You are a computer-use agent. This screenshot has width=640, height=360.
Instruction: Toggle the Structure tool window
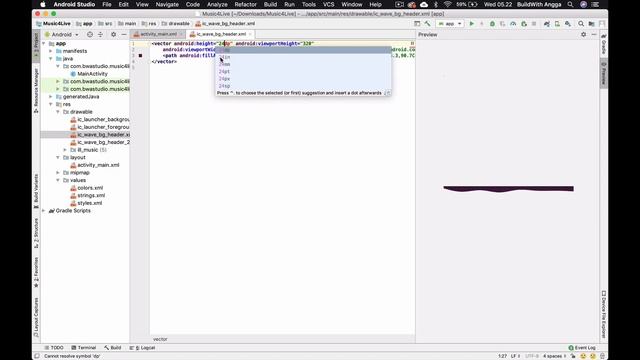click(x=36, y=233)
